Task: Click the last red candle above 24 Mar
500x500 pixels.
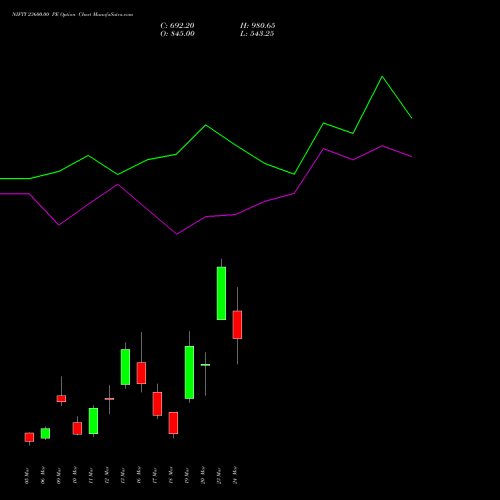Action: [x=237, y=325]
